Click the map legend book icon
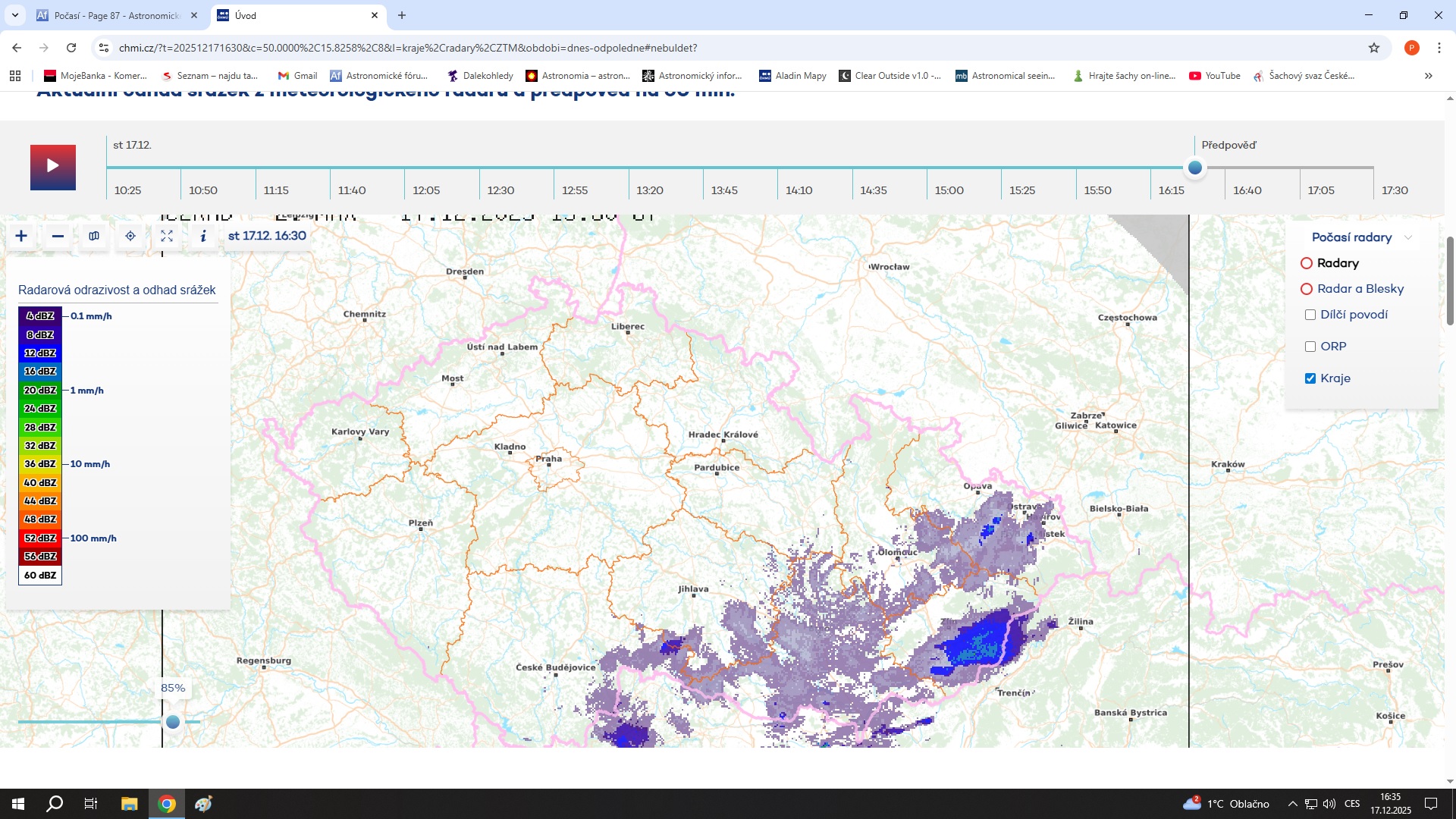The image size is (1456, 819). tap(94, 236)
